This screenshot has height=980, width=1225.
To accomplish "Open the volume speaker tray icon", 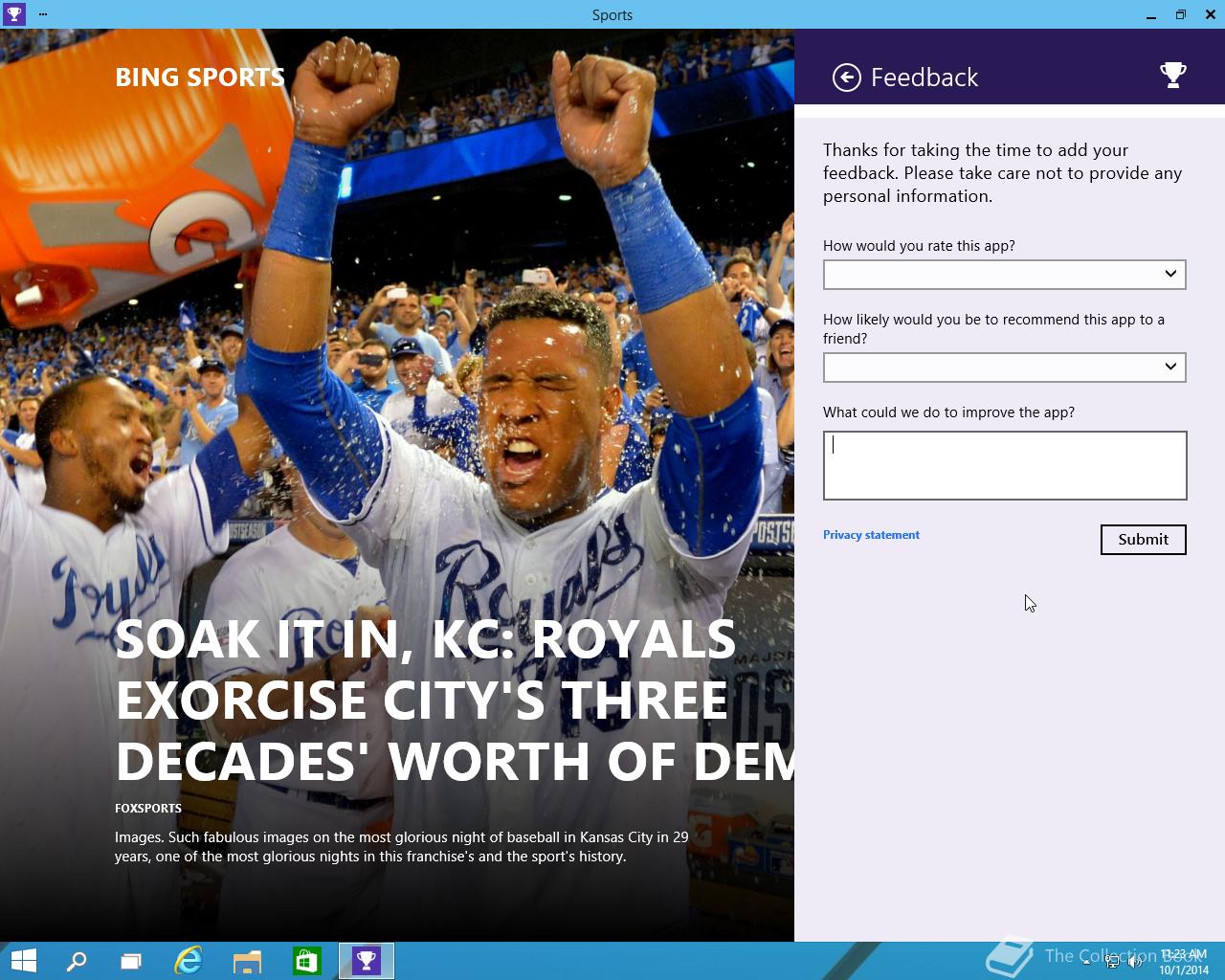I will (x=1136, y=962).
